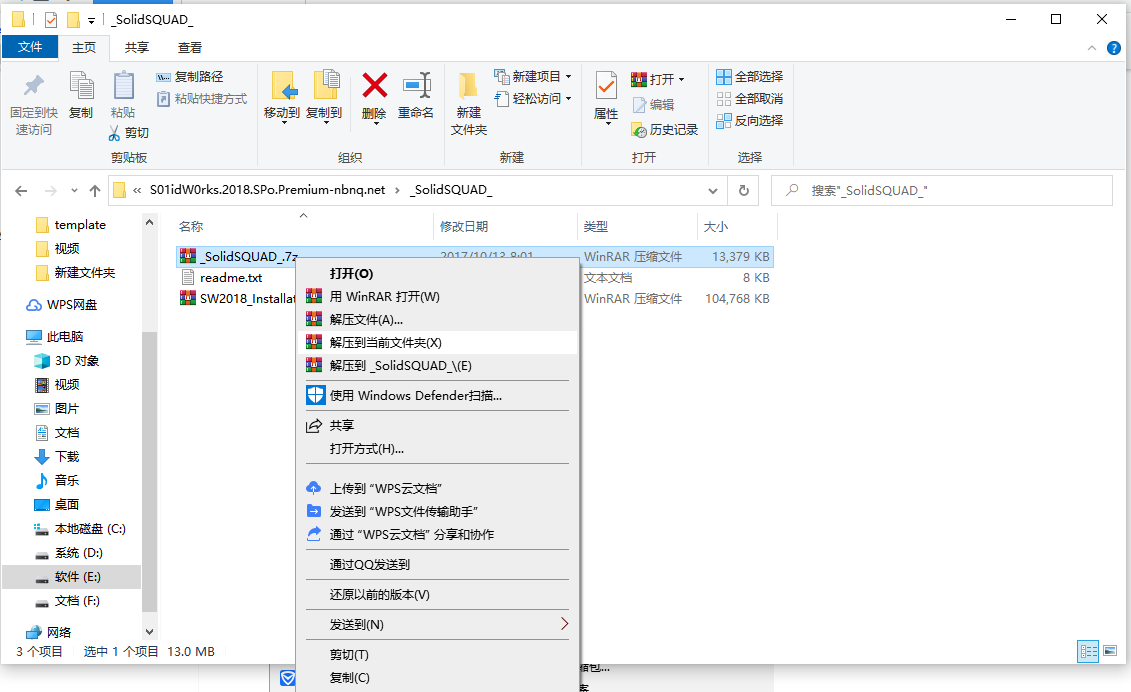
Task: Select readme.txt file
Action: pyautogui.click(x=231, y=278)
